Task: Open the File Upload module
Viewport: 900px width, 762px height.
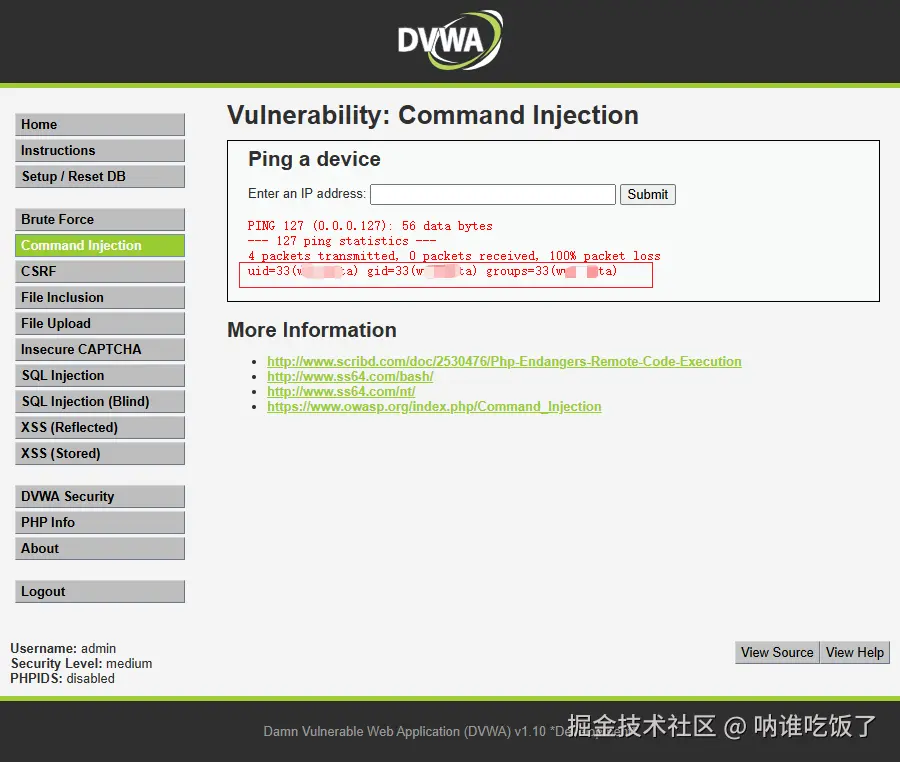Action: (100, 323)
